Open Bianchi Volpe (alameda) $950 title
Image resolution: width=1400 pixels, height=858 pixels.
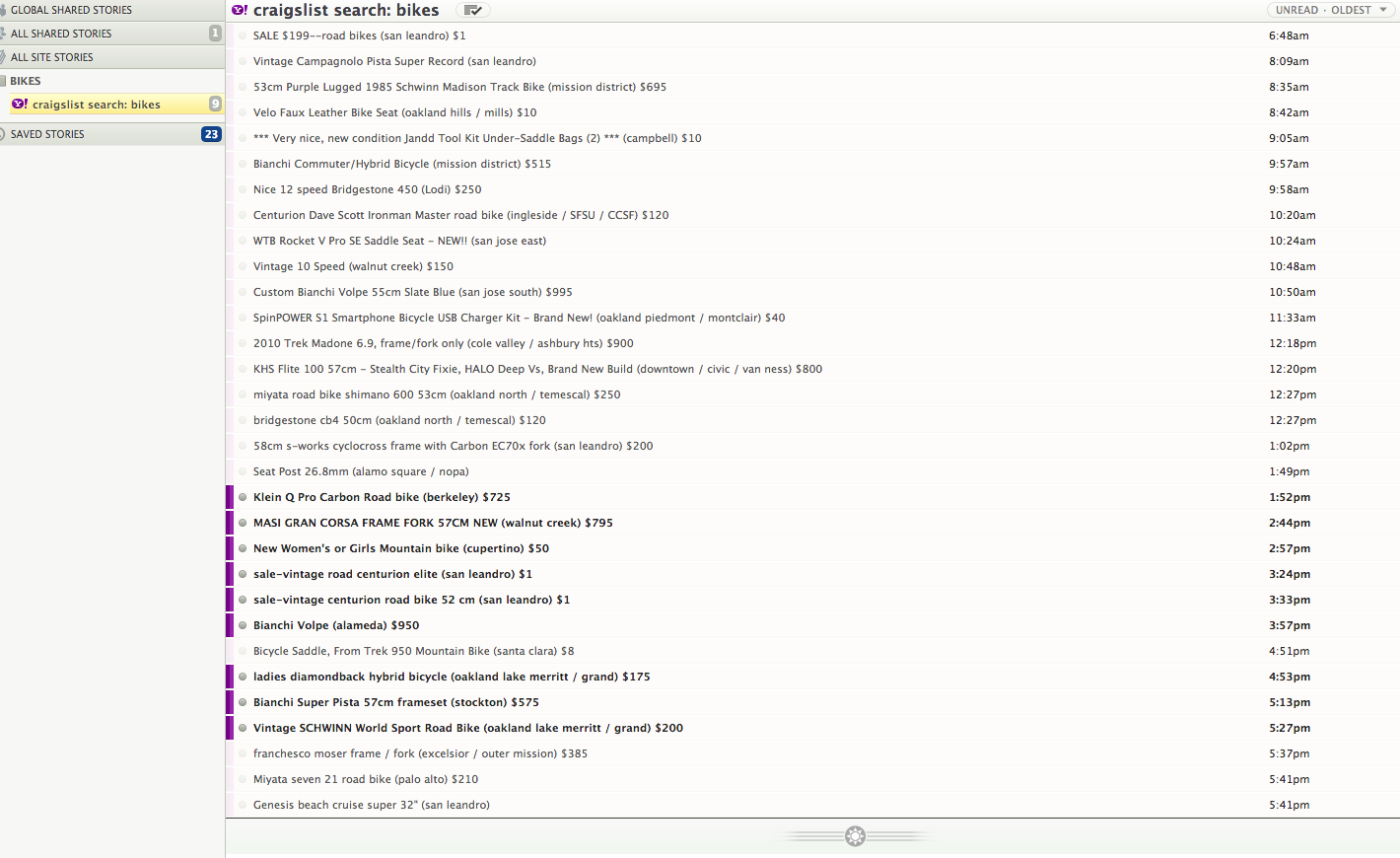click(x=336, y=625)
